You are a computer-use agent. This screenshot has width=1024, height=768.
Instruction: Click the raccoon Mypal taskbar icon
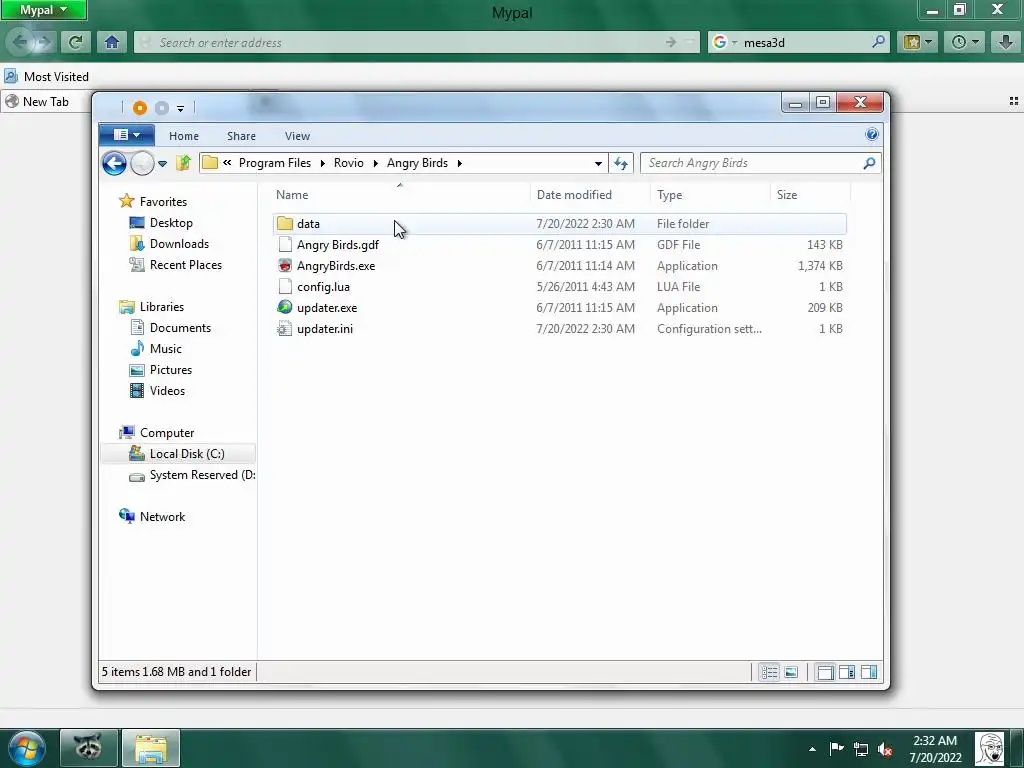[x=89, y=747]
